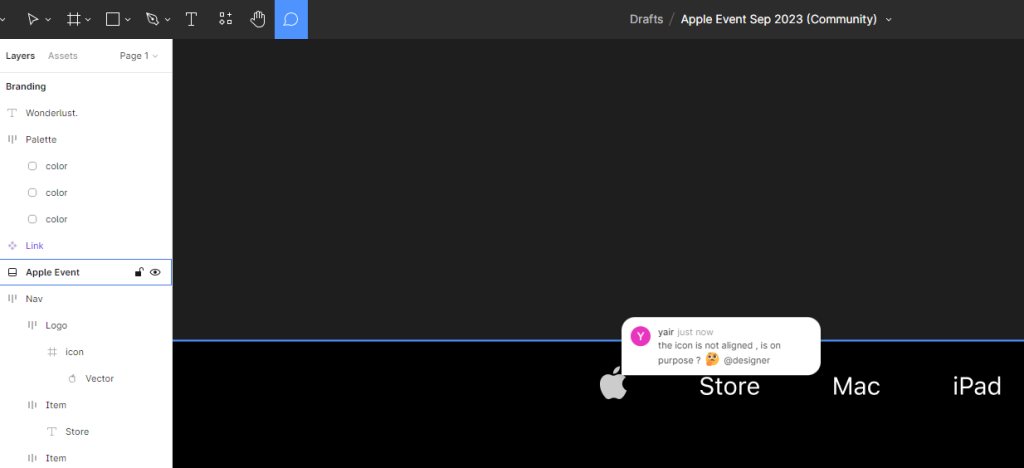The height and width of the screenshot is (468, 1024).
Task: Select the Move tool arrow
Action: 33,19
